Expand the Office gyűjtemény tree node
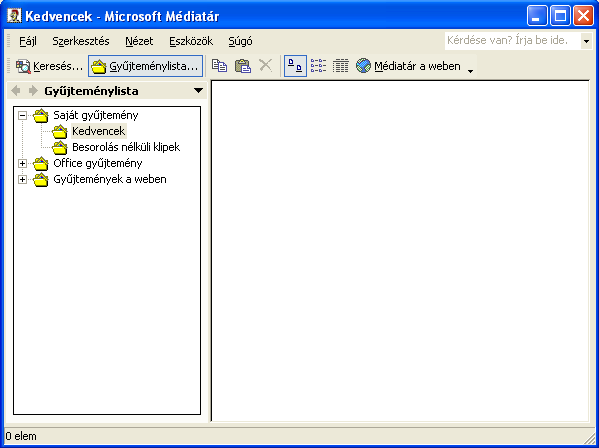599x448 pixels. coord(23,163)
